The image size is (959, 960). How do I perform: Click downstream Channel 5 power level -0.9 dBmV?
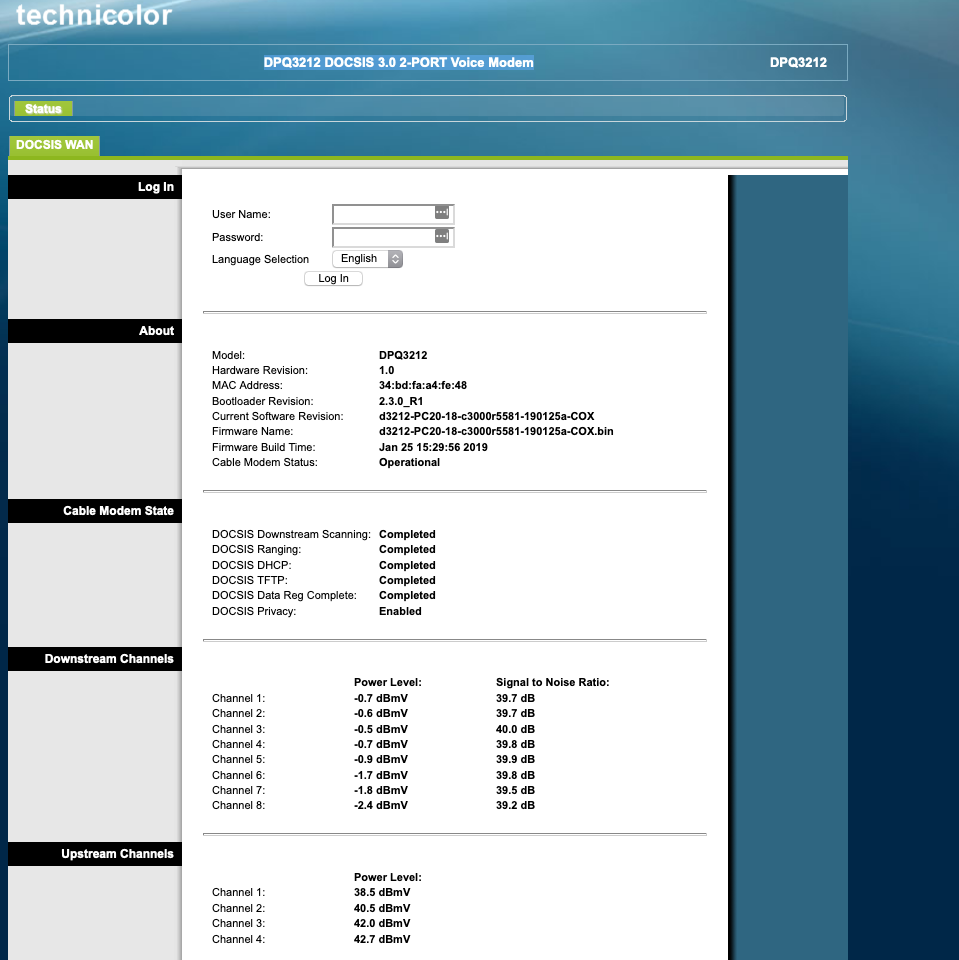[380, 759]
